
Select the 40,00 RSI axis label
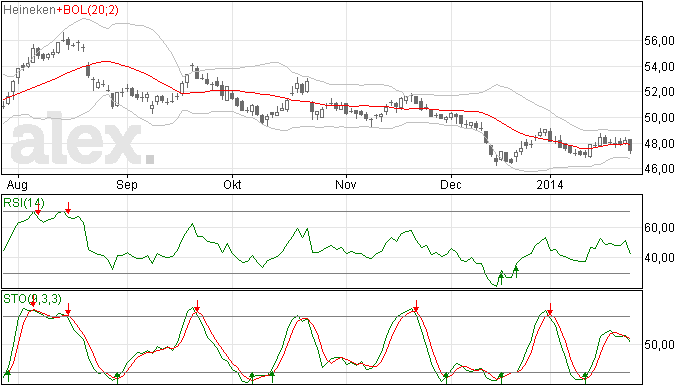659,258
